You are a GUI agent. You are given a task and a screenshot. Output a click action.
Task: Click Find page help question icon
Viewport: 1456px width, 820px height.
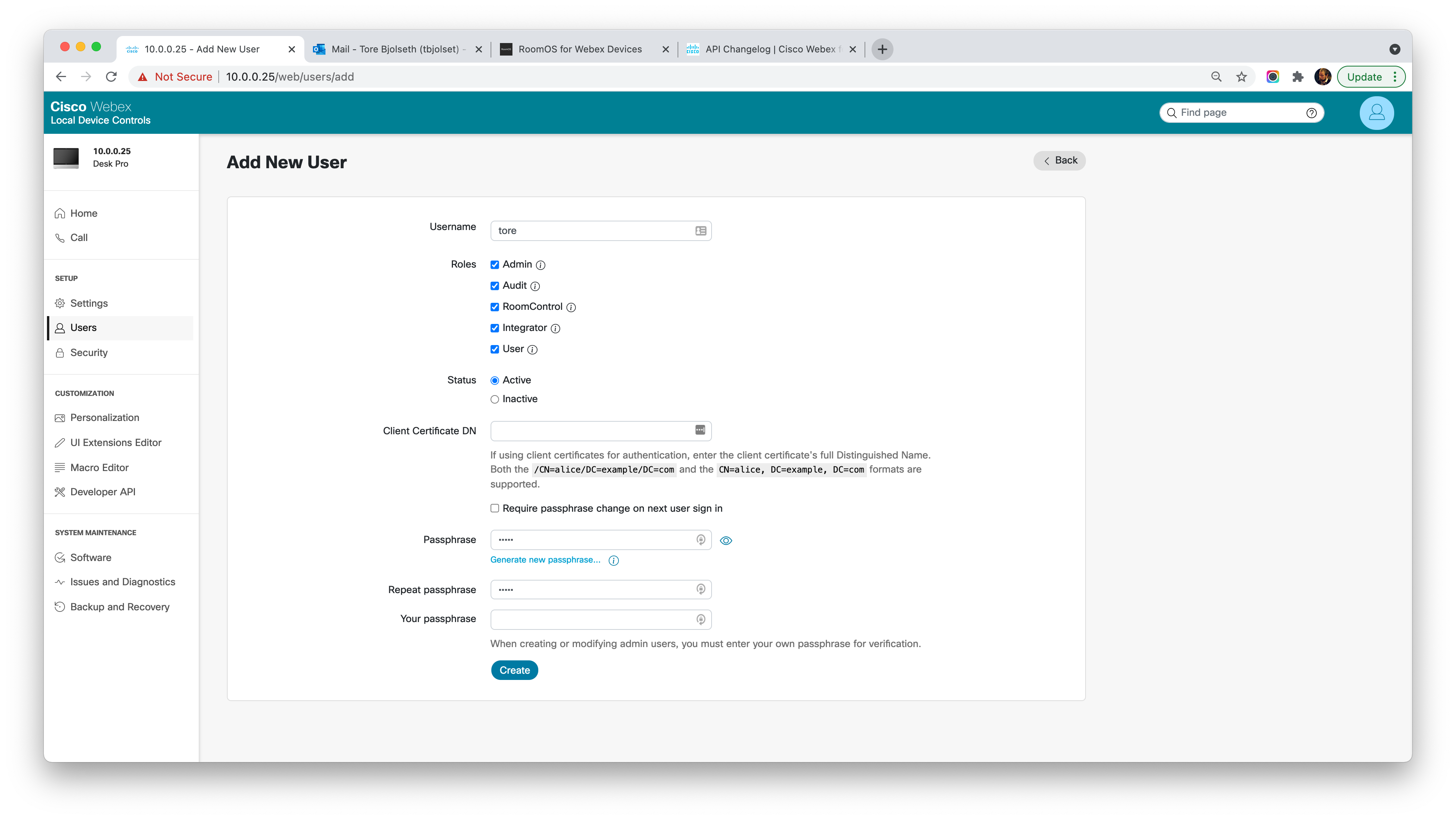coord(1311,113)
